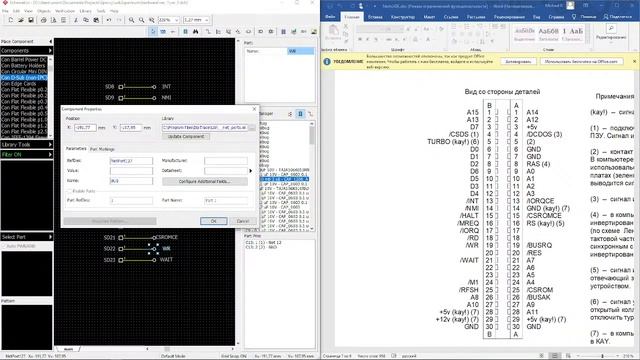Screen dimensions: 640x360
Task: Click the Word account avatar icon
Action: (x=570, y=5)
